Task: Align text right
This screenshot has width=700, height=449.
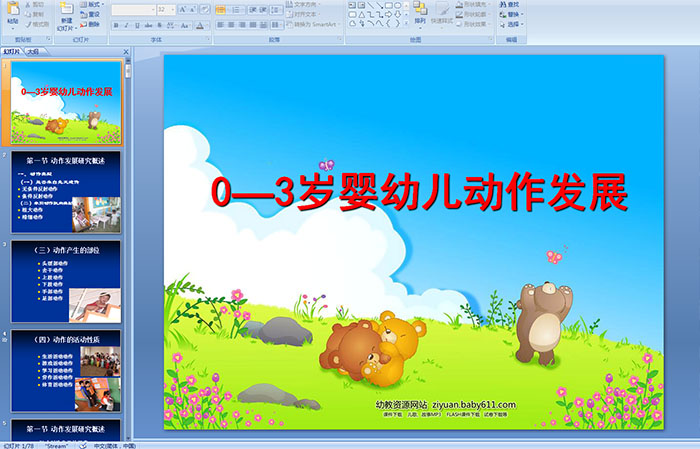Action: click(x=242, y=25)
